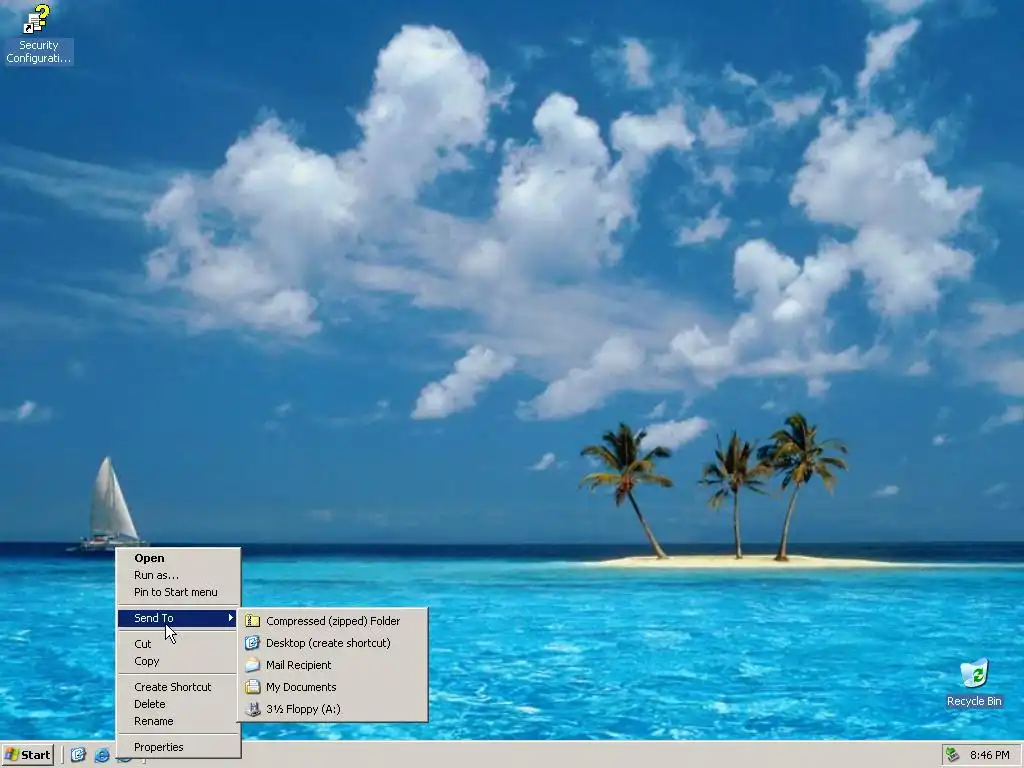Select Copy from the context menu
Screen dimensions: 1024x768
178,661
